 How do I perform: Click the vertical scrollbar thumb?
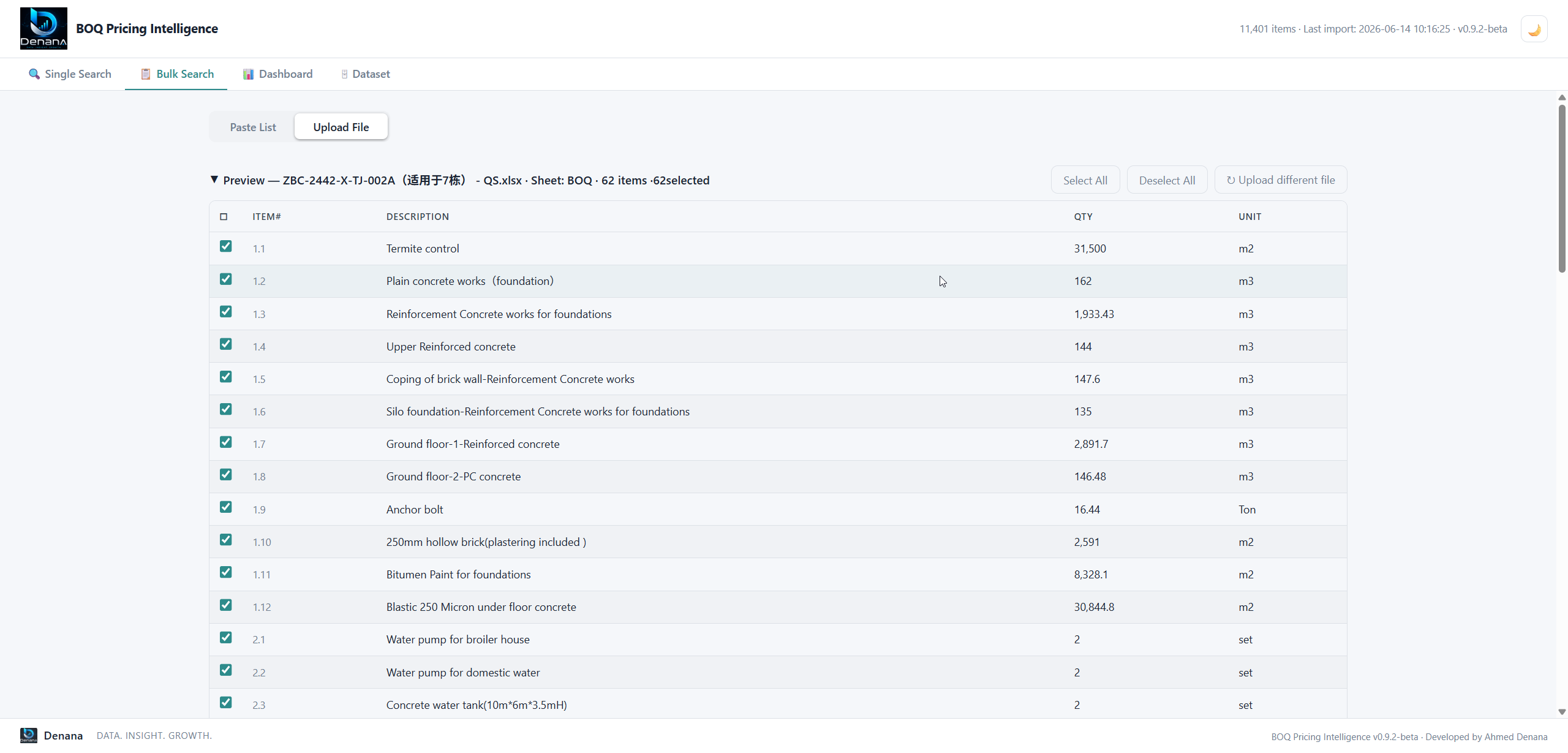tap(1562, 188)
